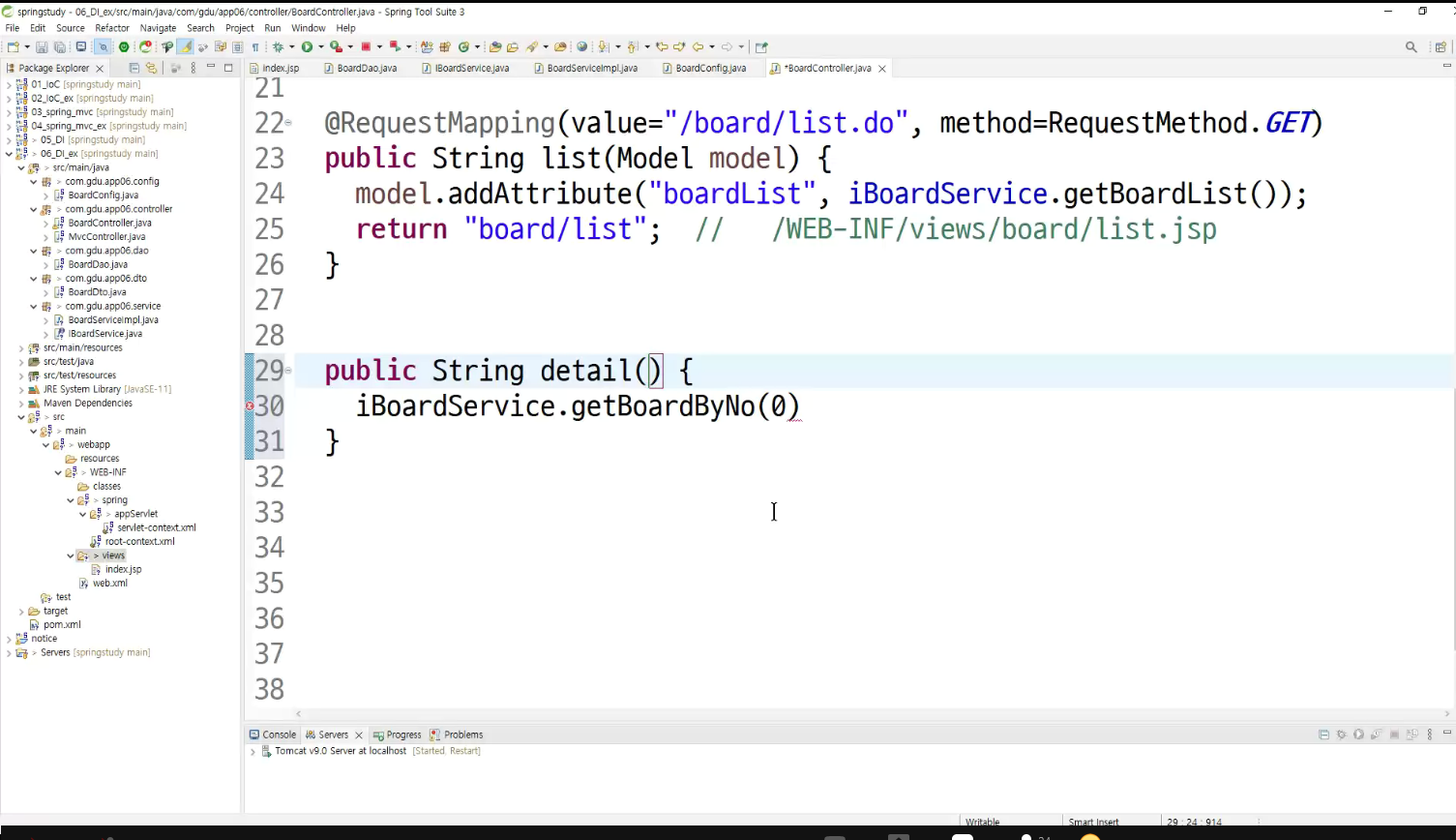Expand the Tomcat v9.0 Server entry
The width and height of the screenshot is (1456, 840).
point(253,751)
